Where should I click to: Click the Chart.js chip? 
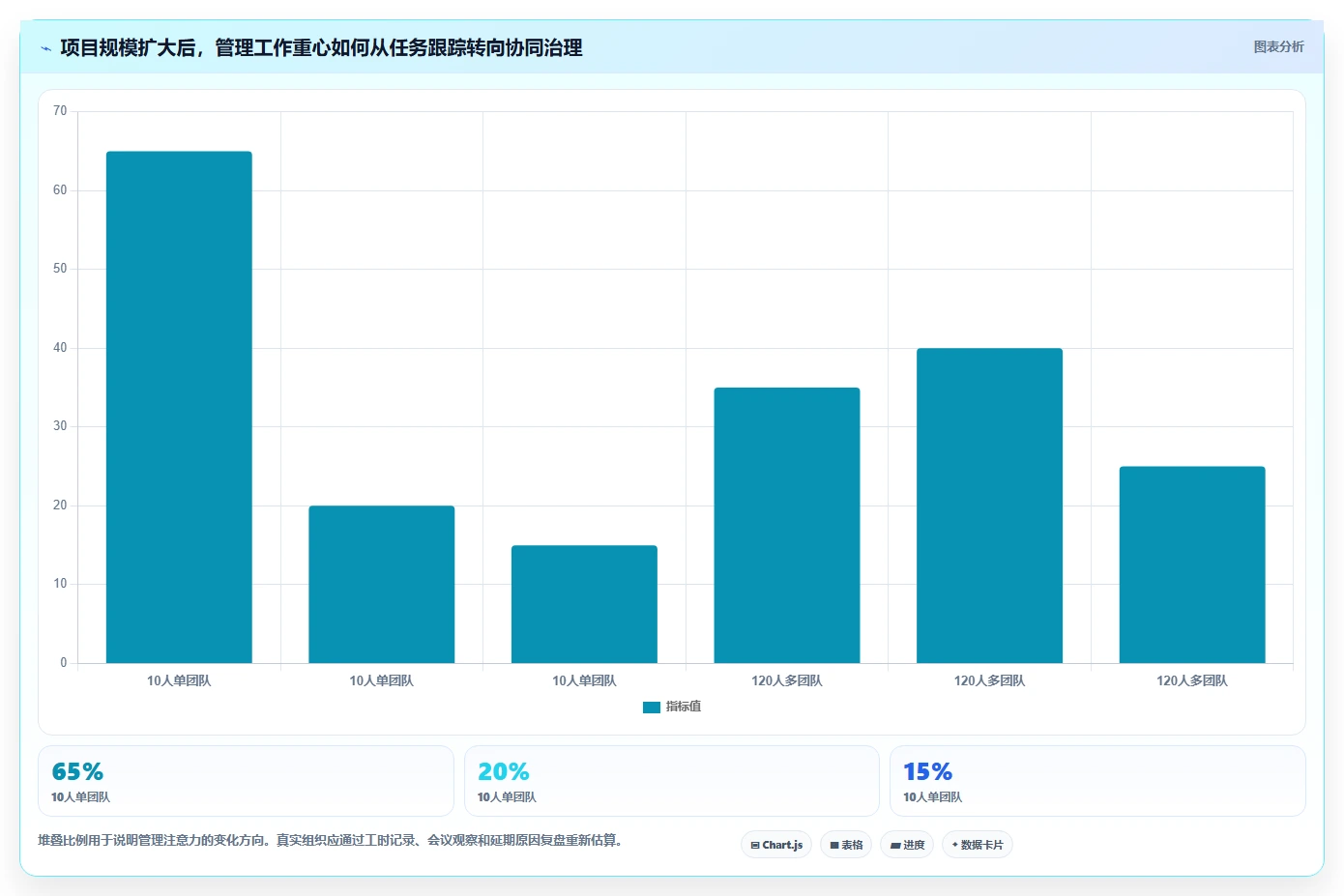point(776,845)
